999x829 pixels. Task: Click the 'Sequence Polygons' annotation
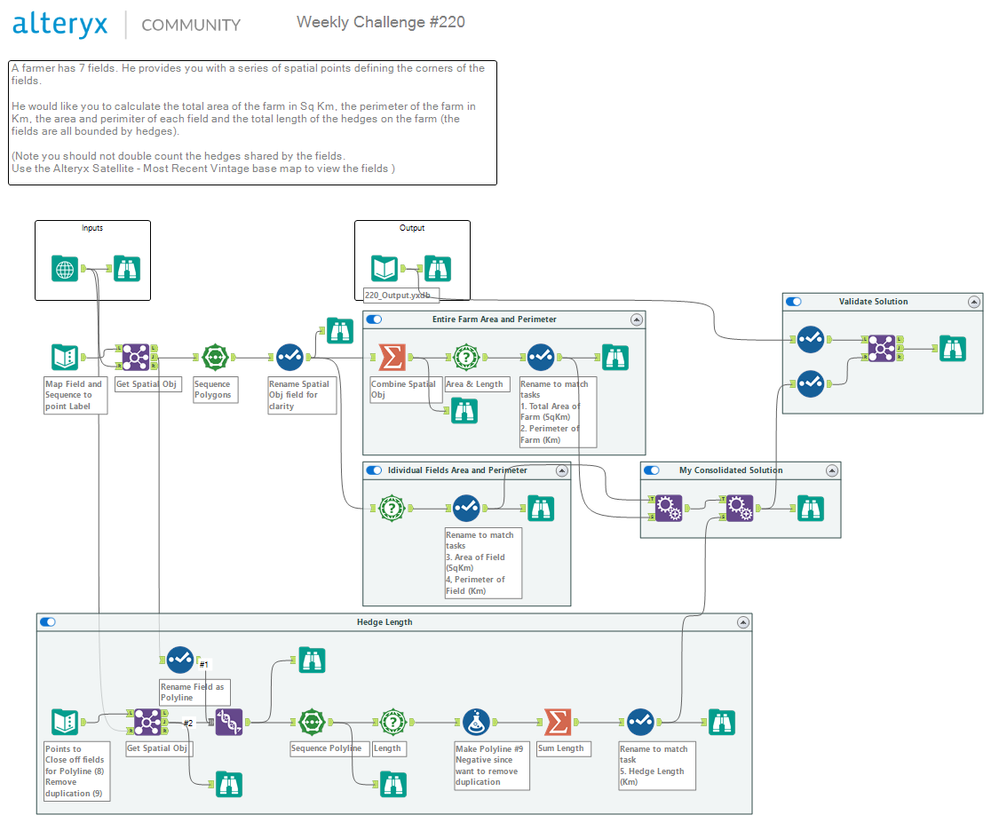[x=216, y=389]
